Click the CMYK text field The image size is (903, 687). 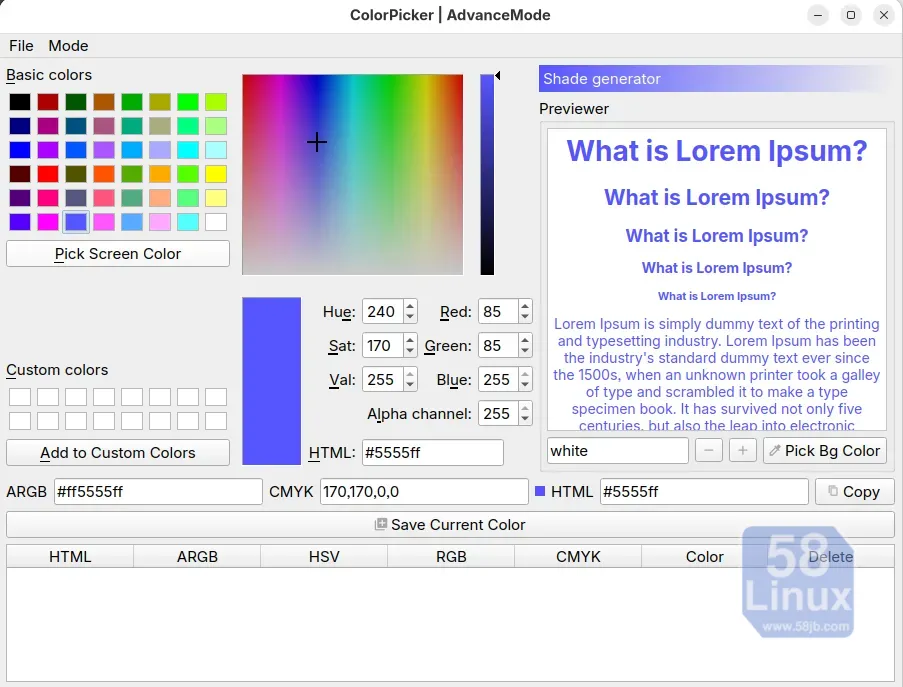tap(424, 492)
